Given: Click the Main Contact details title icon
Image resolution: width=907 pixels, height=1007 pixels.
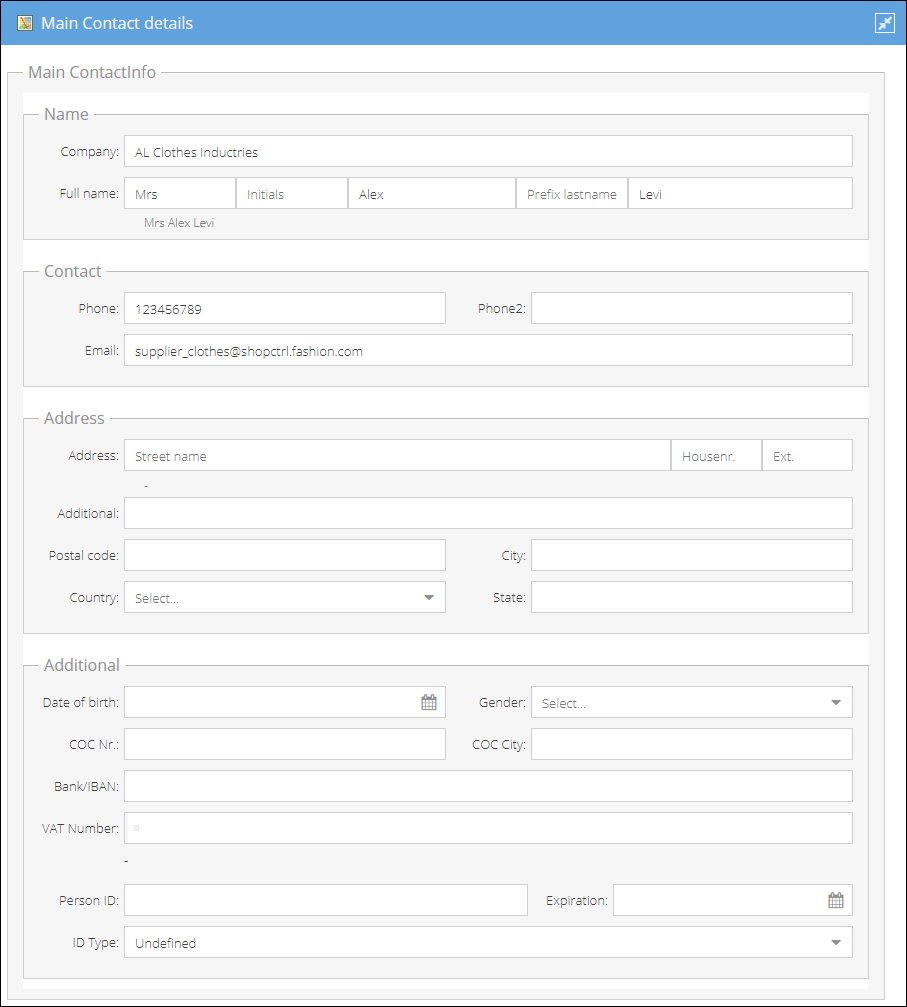Looking at the screenshot, I should tap(25, 23).
